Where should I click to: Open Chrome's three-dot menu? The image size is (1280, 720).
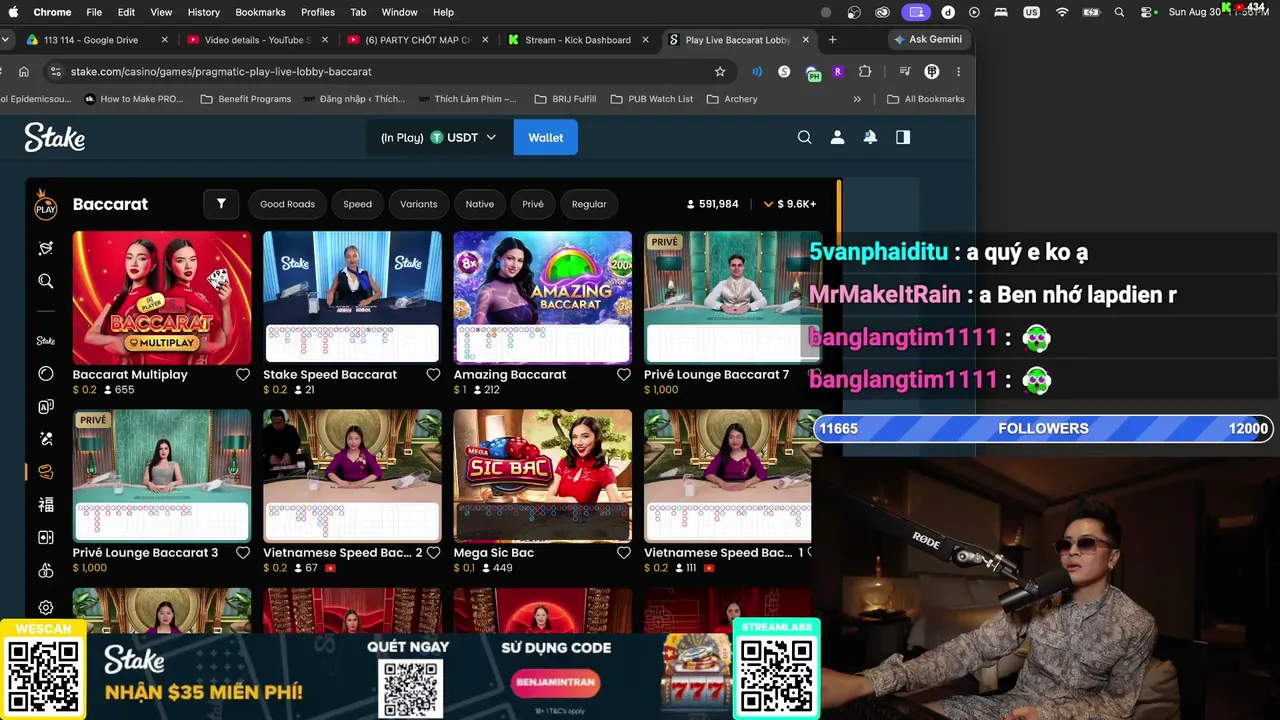[x=958, y=72]
